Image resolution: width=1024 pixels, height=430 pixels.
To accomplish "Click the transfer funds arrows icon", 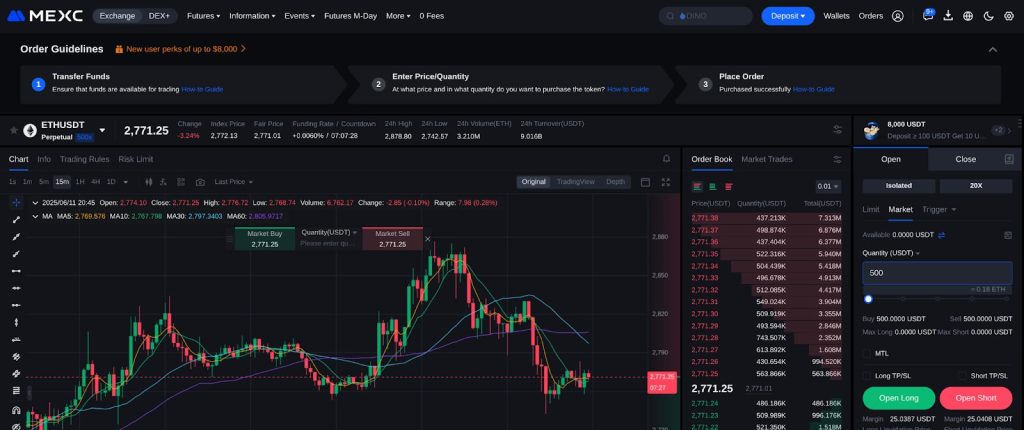I will click(941, 234).
